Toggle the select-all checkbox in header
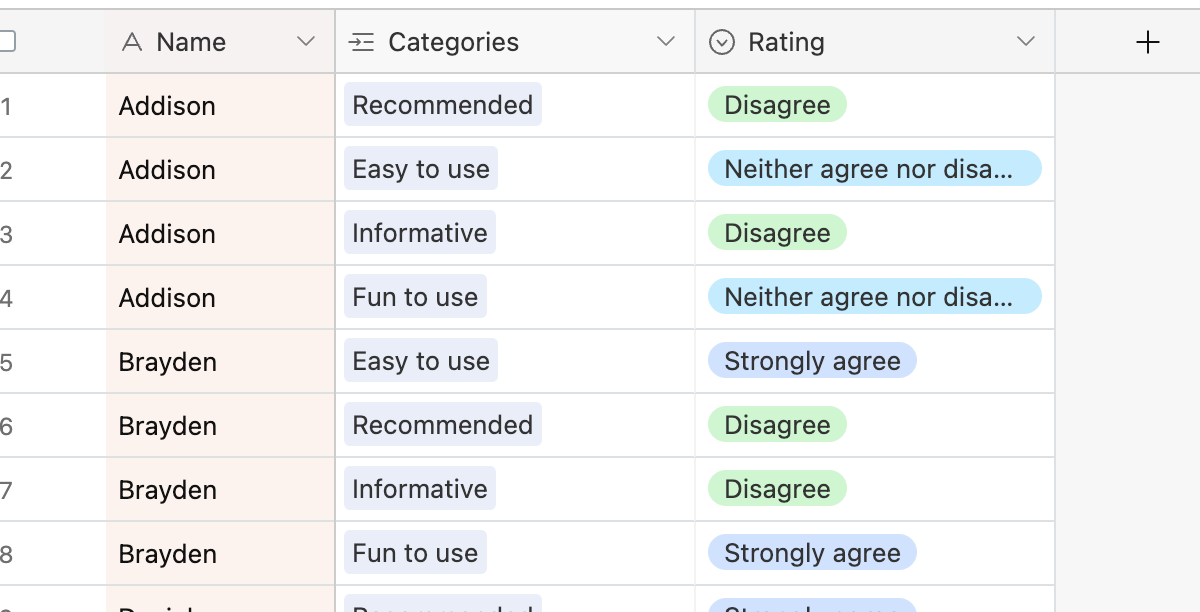1200x612 pixels. (7, 42)
